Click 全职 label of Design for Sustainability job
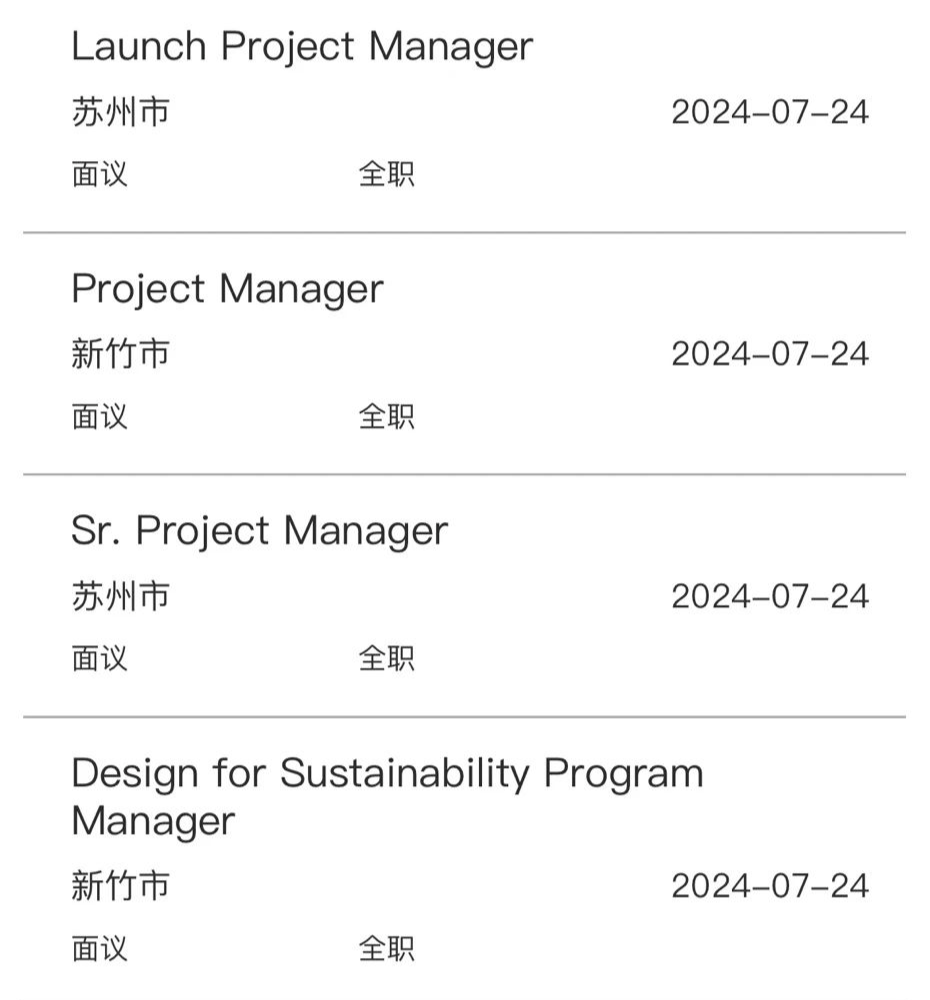The width and height of the screenshot is (930, 1000). click(387, 948)
